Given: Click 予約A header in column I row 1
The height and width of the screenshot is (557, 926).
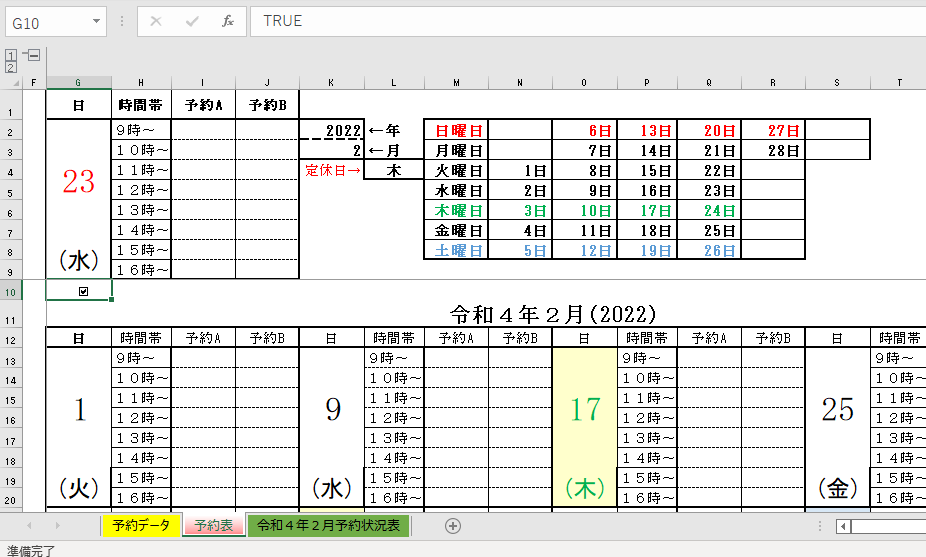Looking at the screenshot, I should (x=203, y=105).
